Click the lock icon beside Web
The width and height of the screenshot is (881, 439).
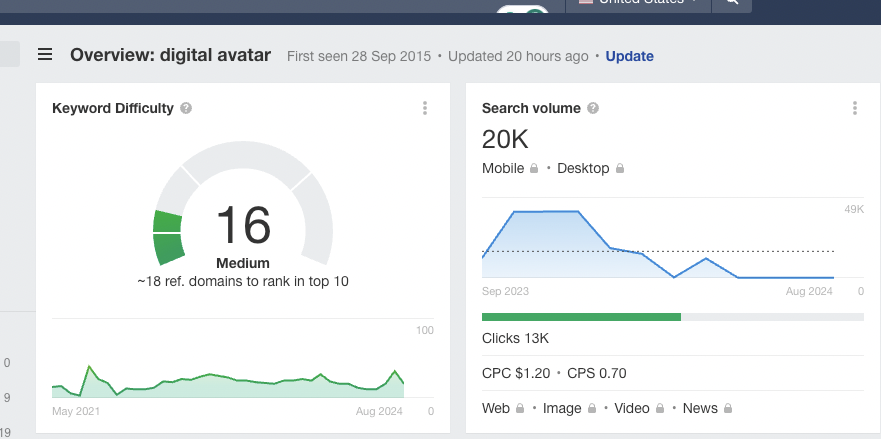pyautogui.click(x=520, y=408)
